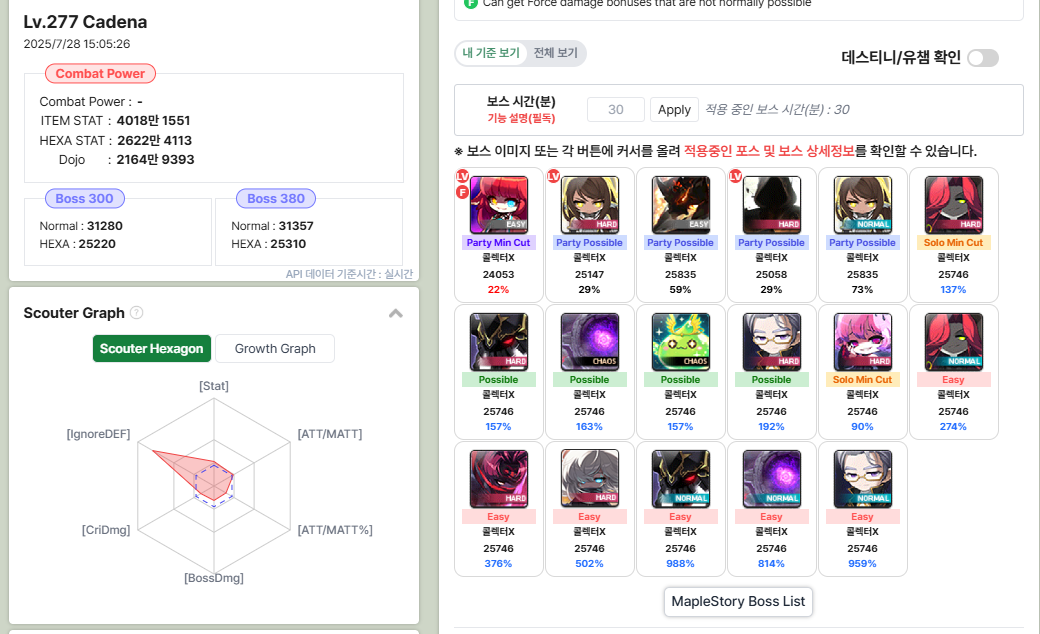This screenshot has height=634, width=1040.
Task: Click the Scouter Graph help question-mark icon
Action: click(x=137, y=312)
